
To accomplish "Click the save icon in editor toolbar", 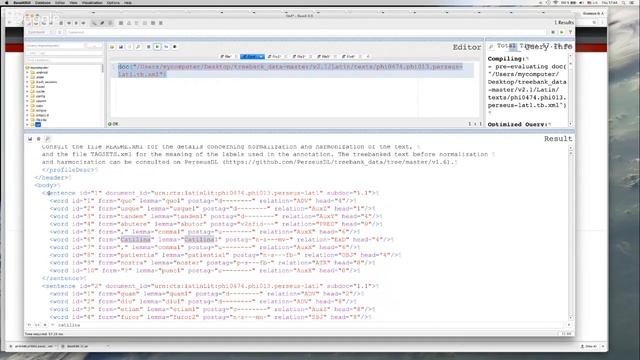I will pos(121,47).
